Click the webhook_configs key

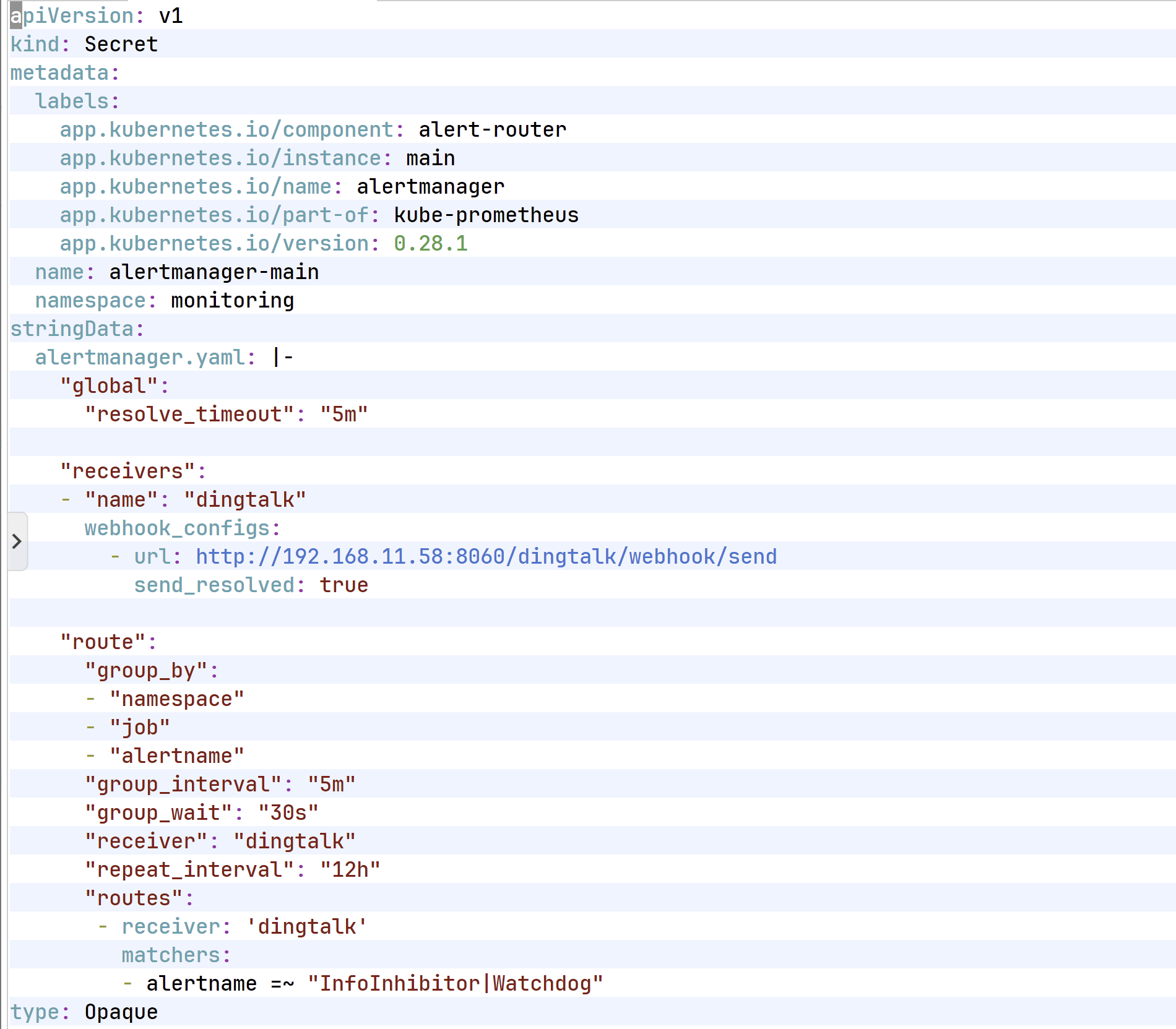coord(177,528)
